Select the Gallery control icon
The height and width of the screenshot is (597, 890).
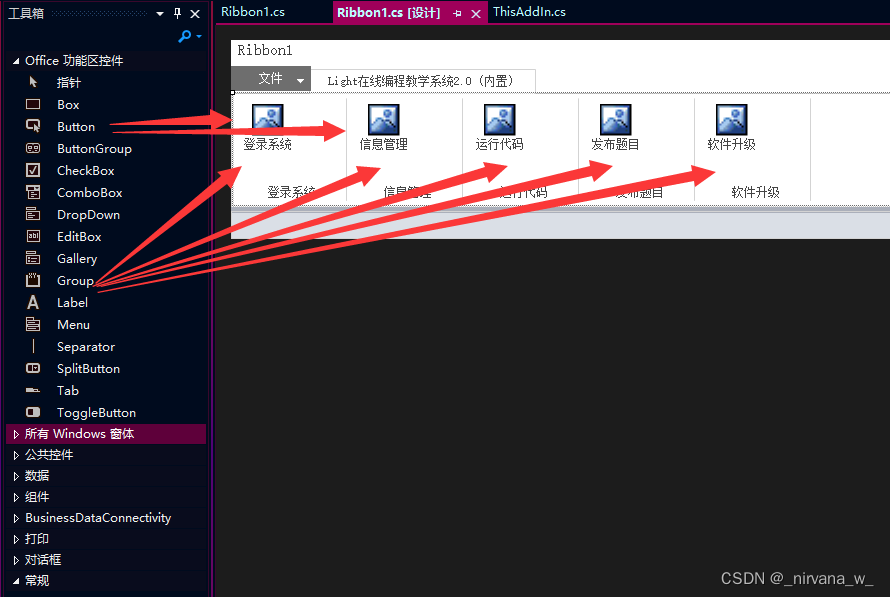point(33,258)
